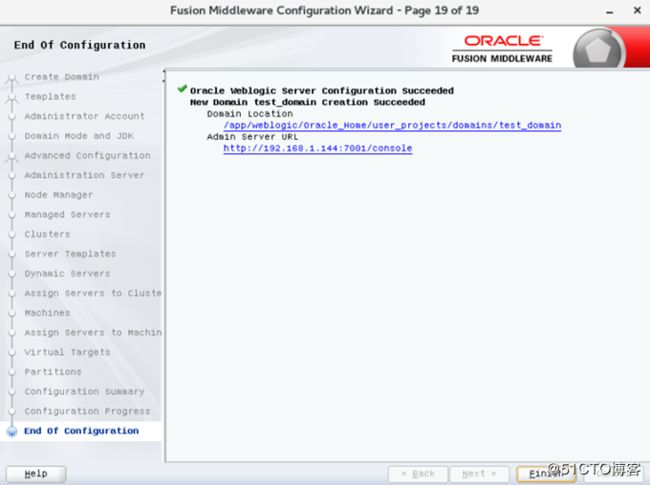This screenshot has width=650, height=485.
Task: Select the Node Manager step
Action: [x=58, y=195]
